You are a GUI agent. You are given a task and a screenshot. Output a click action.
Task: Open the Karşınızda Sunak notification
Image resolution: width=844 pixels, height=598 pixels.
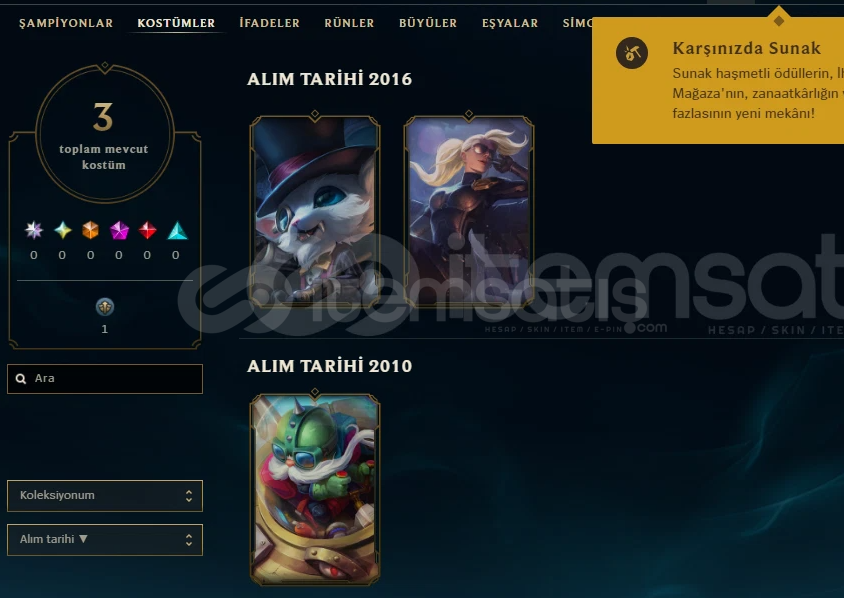point(718,81)
